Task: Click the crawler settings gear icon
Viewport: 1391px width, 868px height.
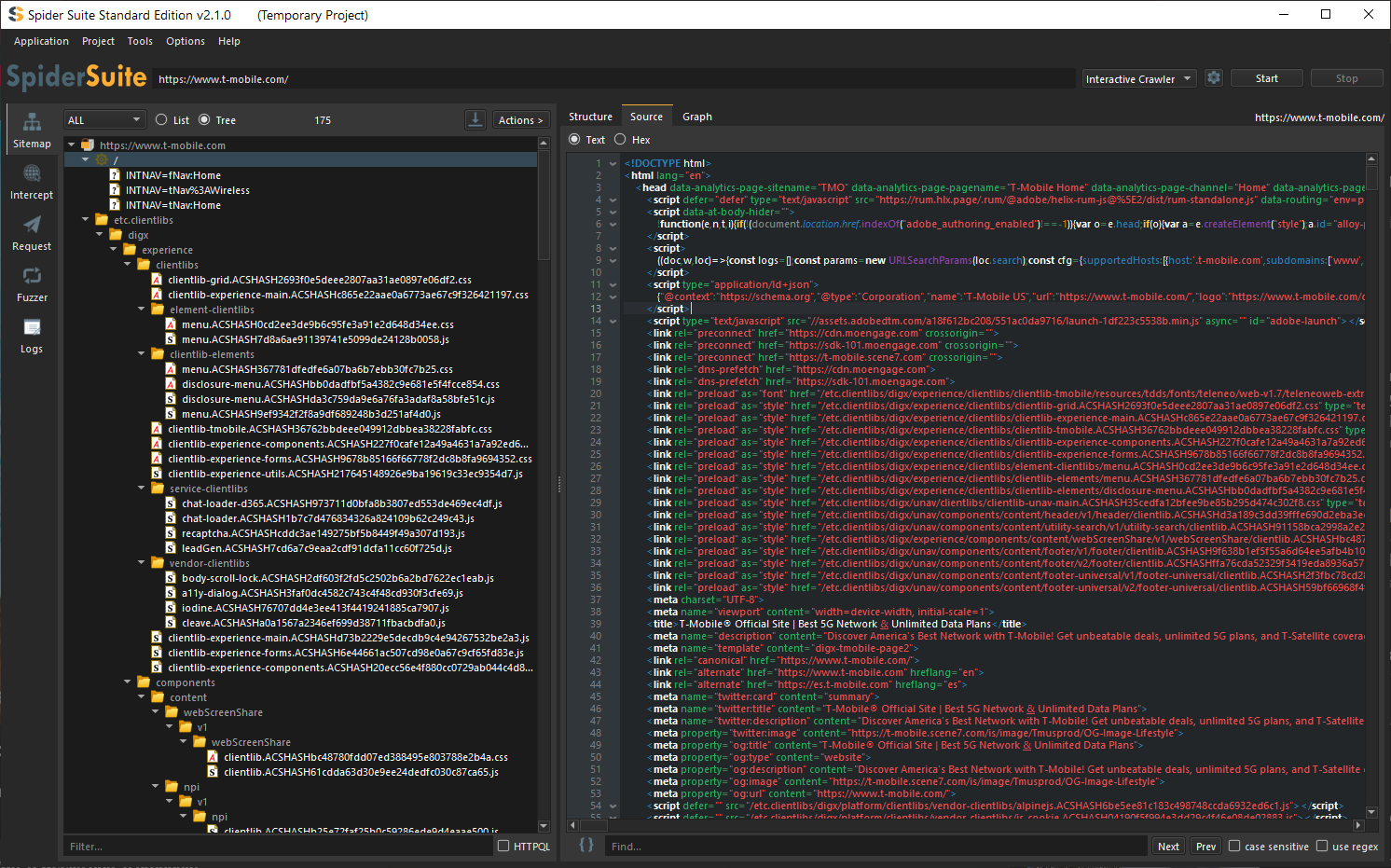Action: 1214,78
